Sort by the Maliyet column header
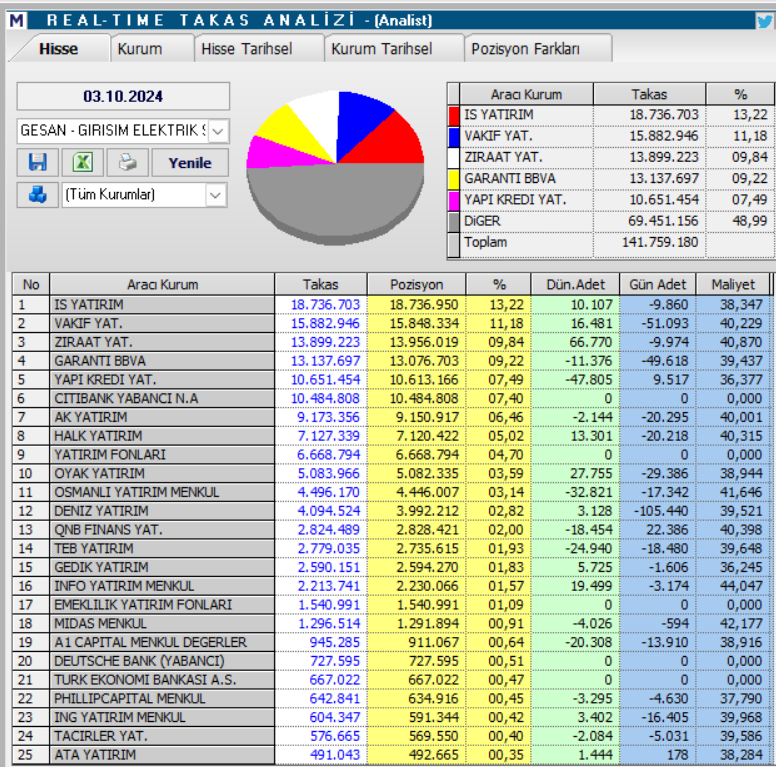 733,285
